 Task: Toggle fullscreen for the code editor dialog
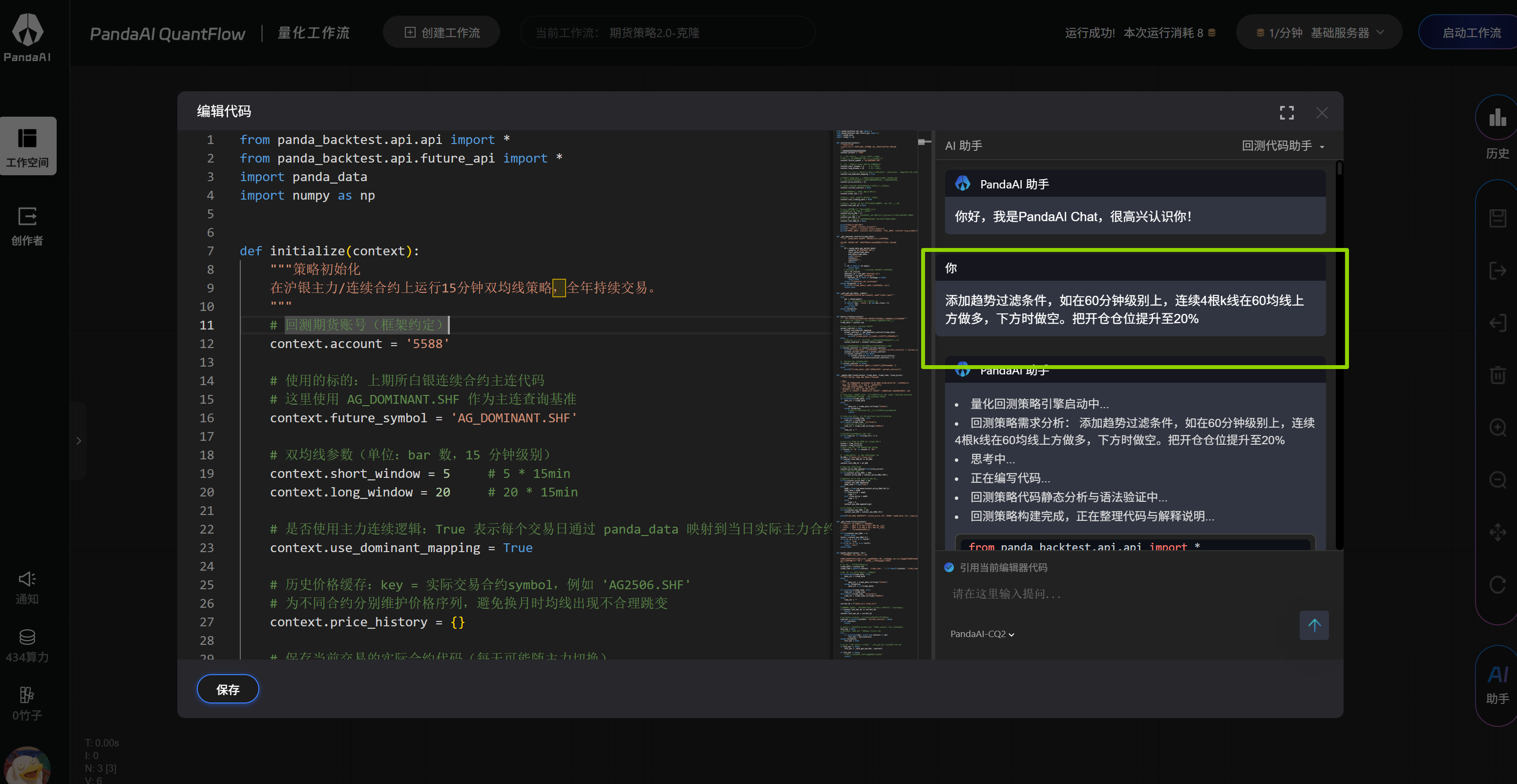pyautogui.click(x=1287, y=112)
